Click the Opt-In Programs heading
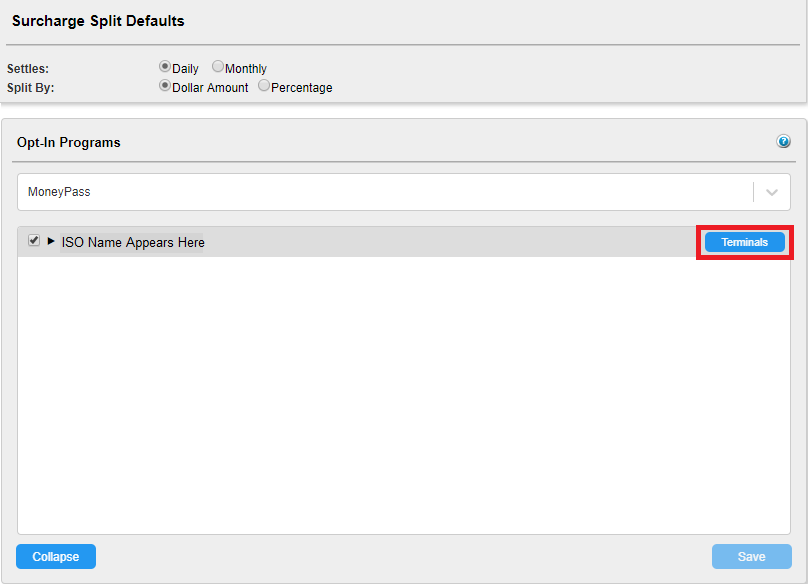Viewport: 808px width, 584px height. tap(69, 143)
